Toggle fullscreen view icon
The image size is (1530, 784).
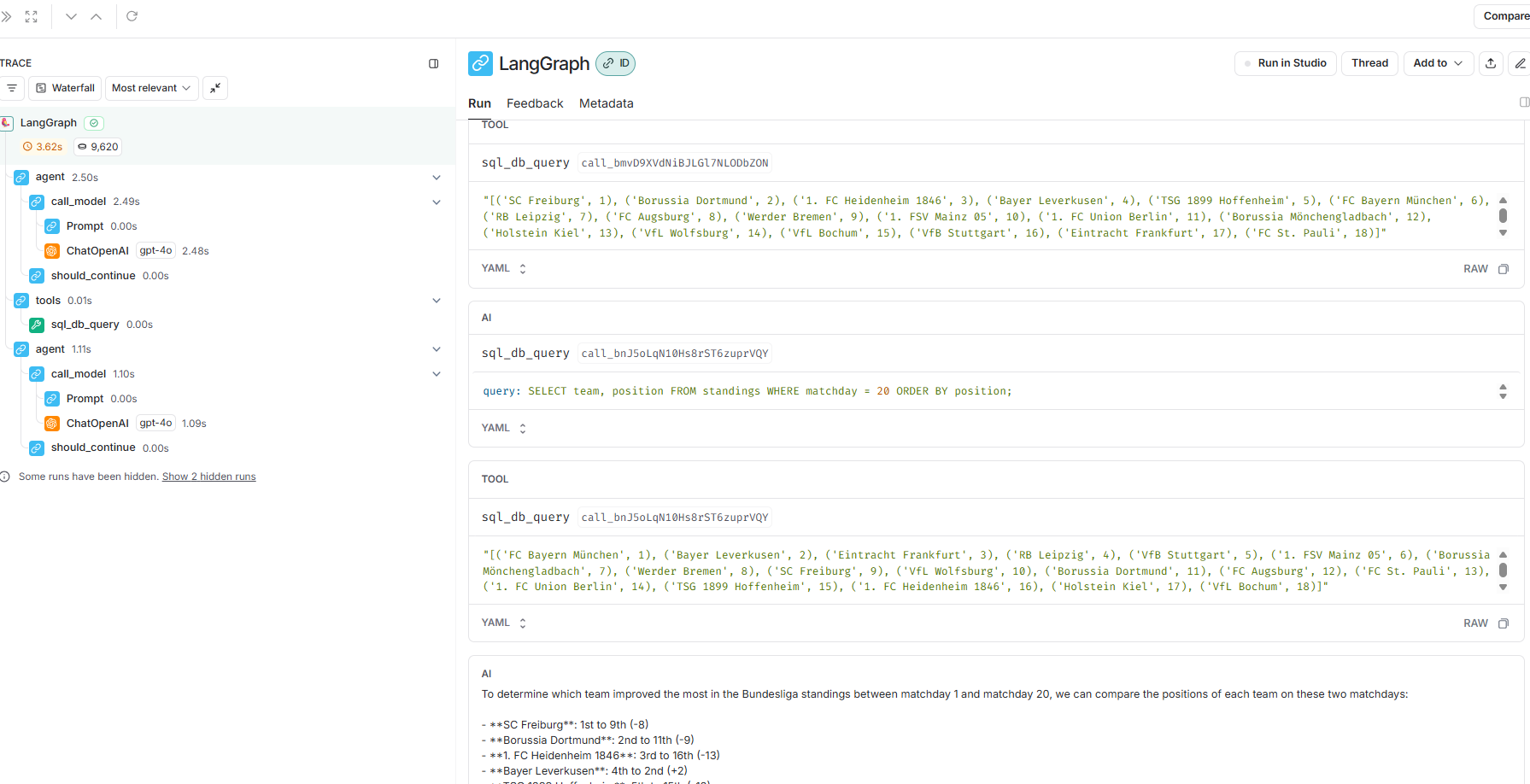pos(32,16)
